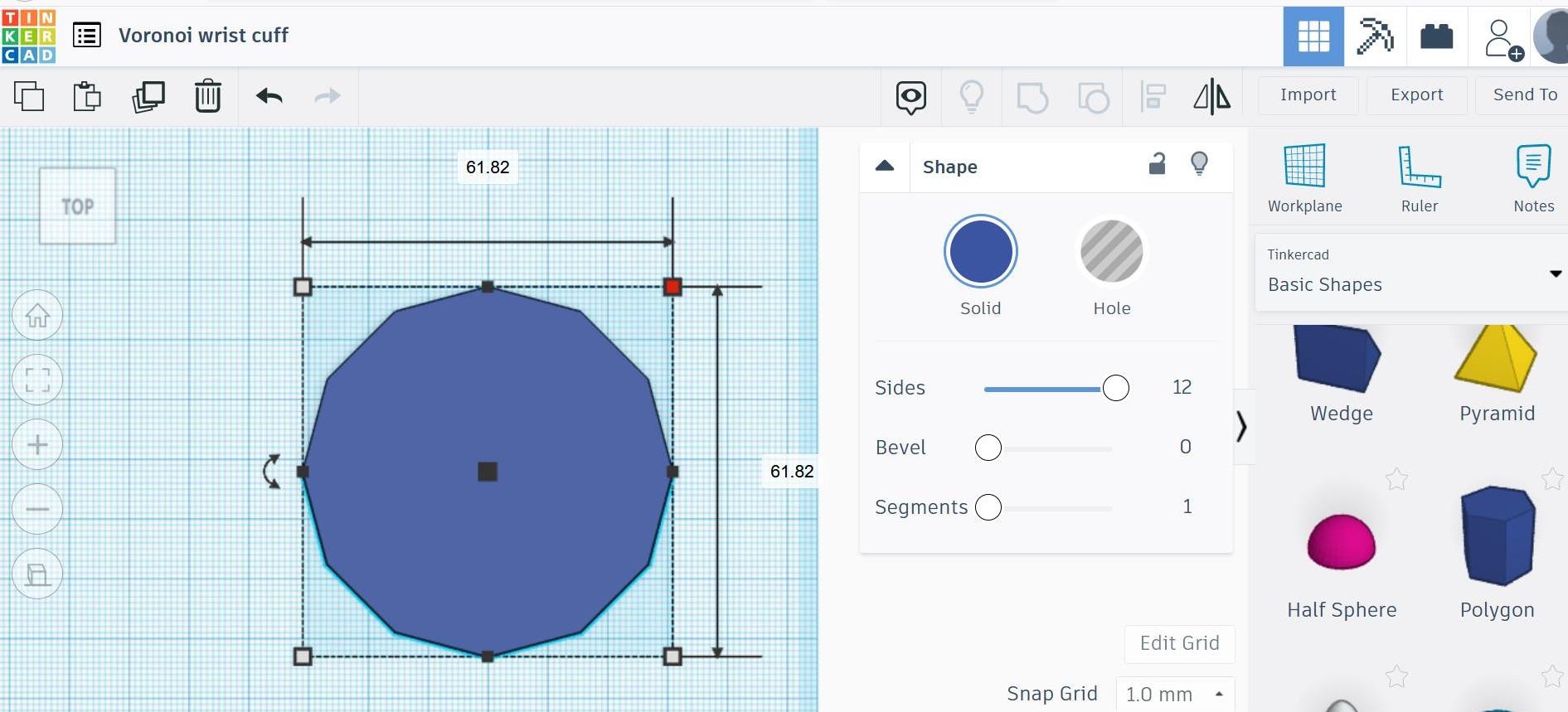Image resolution: width=1568 pixels, height=712 pixels.
Task: Select the Wedge shape
Action: [x=1341, y=373]
